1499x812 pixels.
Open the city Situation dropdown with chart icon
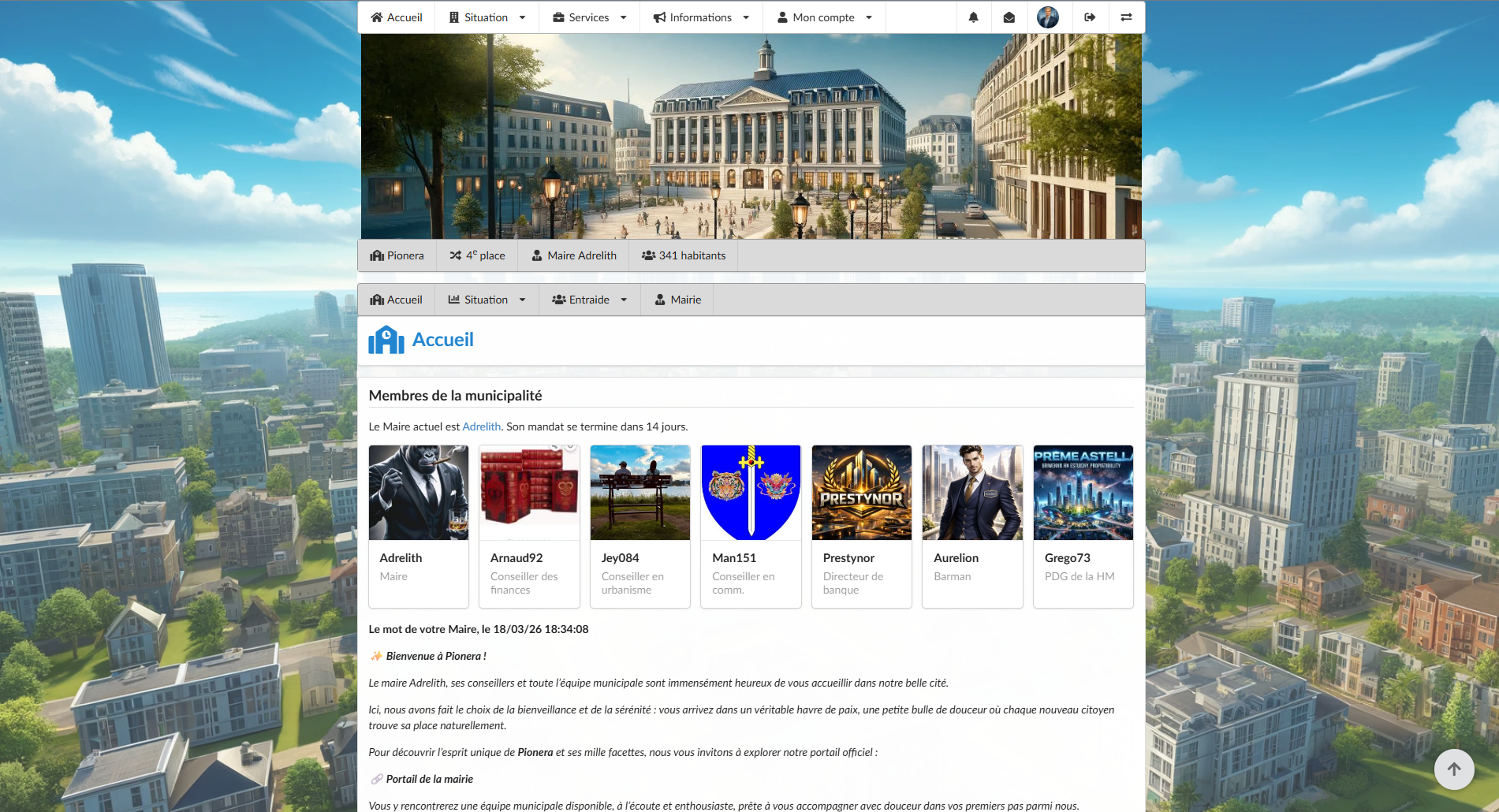487,300
